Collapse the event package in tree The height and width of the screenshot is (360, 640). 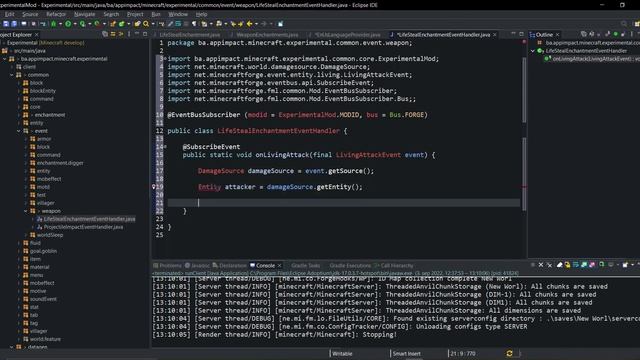point(19,131)
